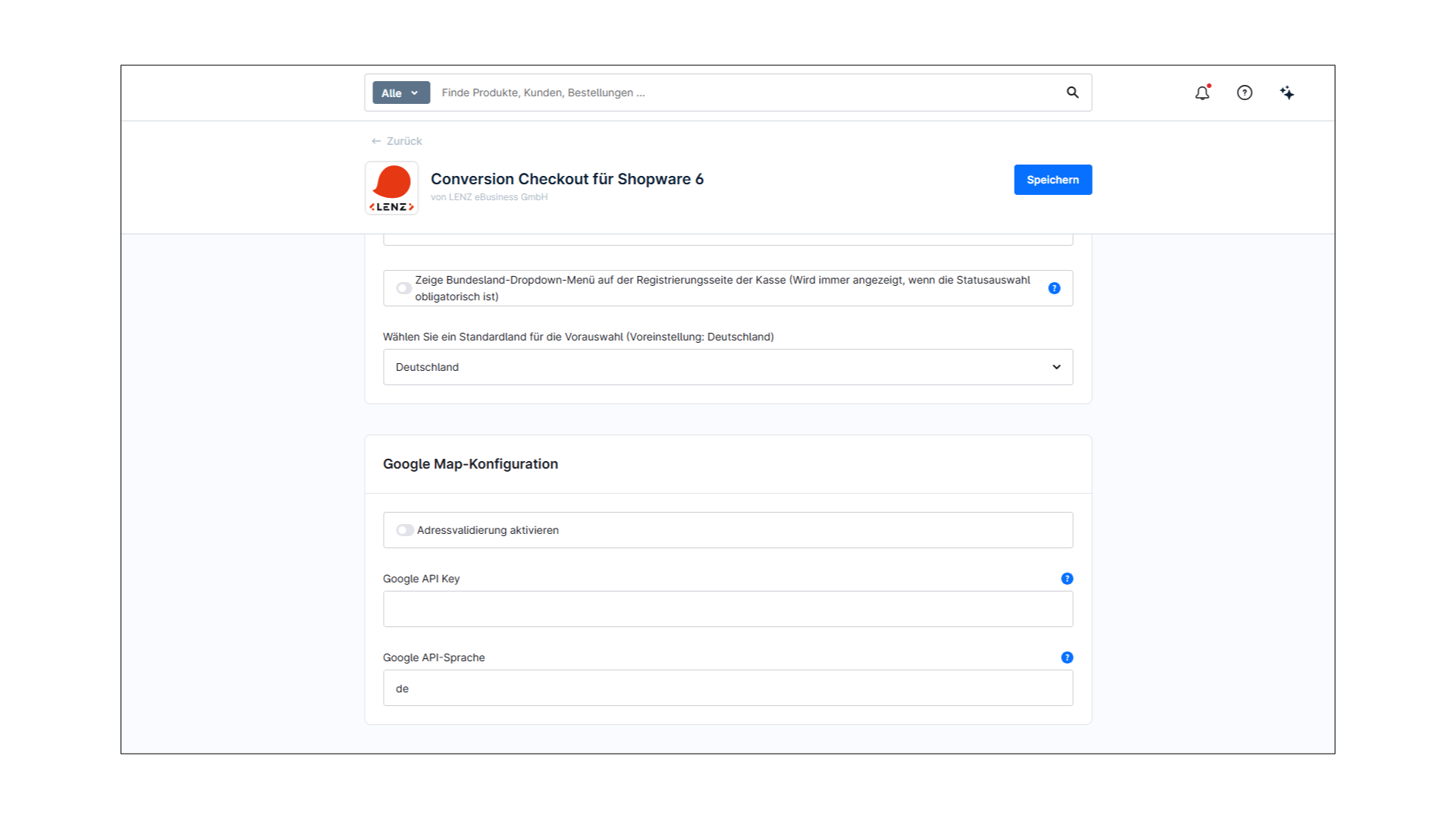Focus the Google API Key input field
1456x819 pixels.
[727, 608]
